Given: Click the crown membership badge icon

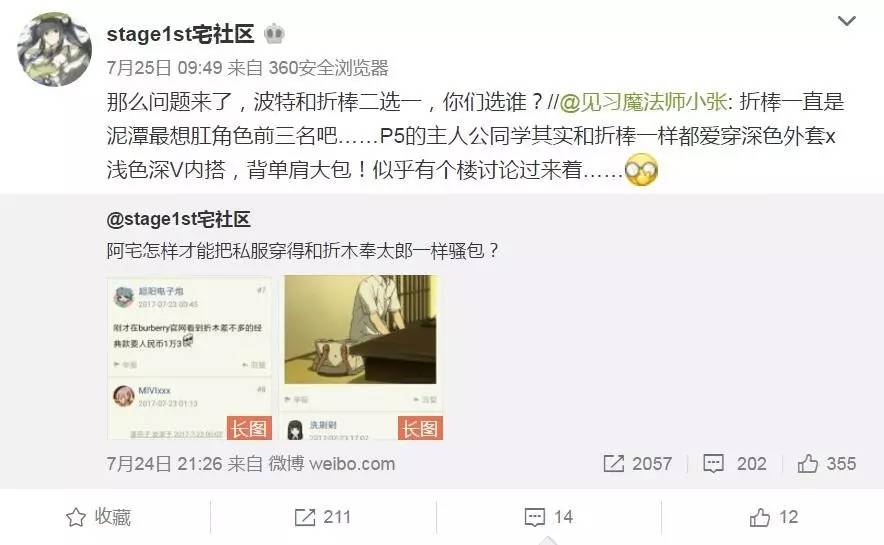Looking at the screenshot, I should 274,34.
